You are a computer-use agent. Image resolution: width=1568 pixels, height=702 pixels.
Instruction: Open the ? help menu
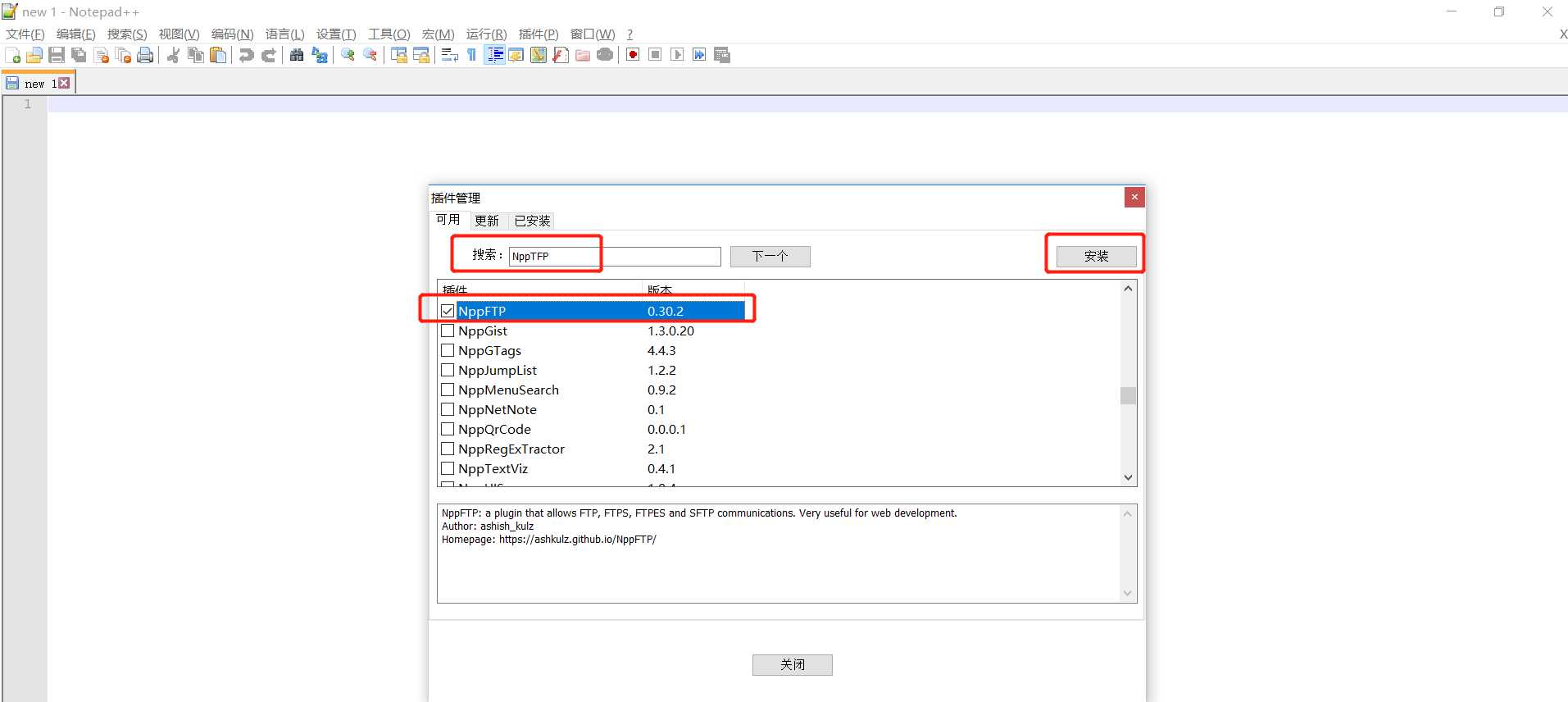[629, 34]
